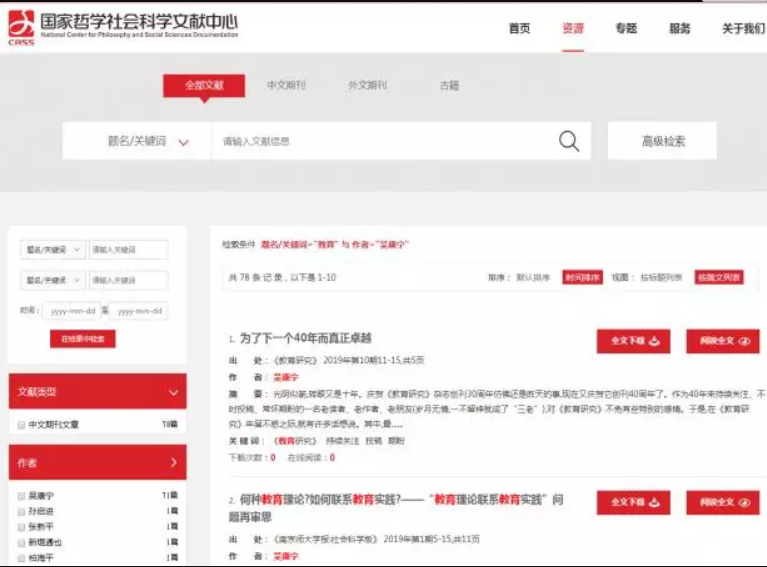The width and height of the screenshot is (767, 567).
Task: Click author 吴康宁 in first result
Action: pos(286,377)
